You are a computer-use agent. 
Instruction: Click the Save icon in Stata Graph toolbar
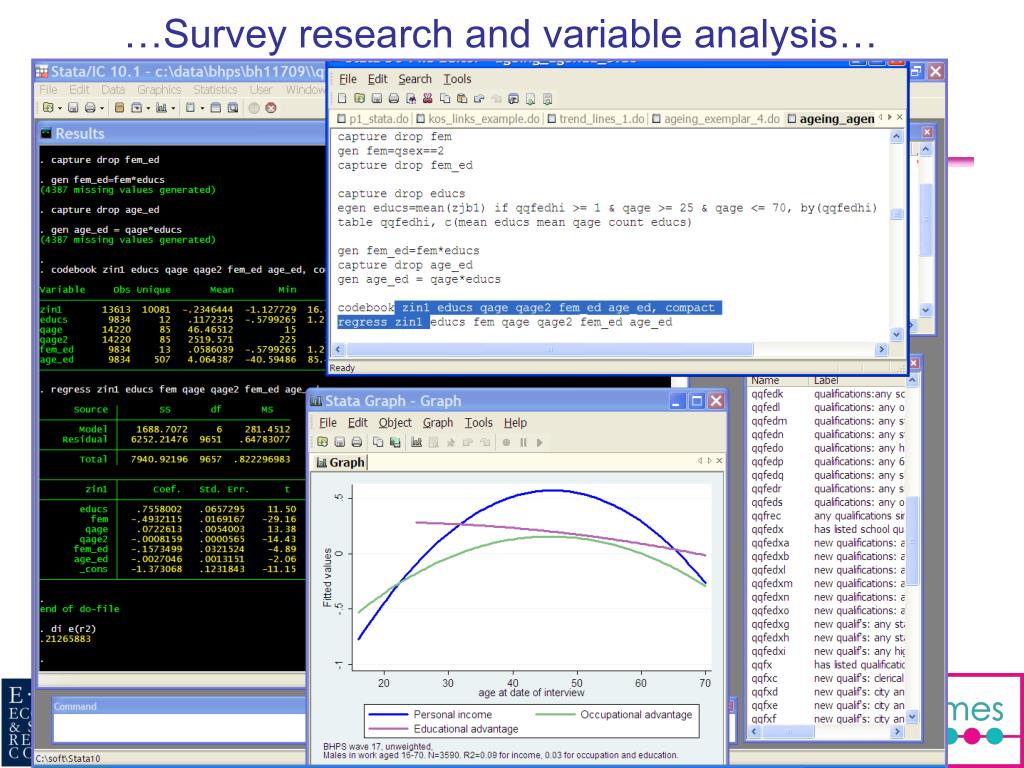click(x=340, y=442)
